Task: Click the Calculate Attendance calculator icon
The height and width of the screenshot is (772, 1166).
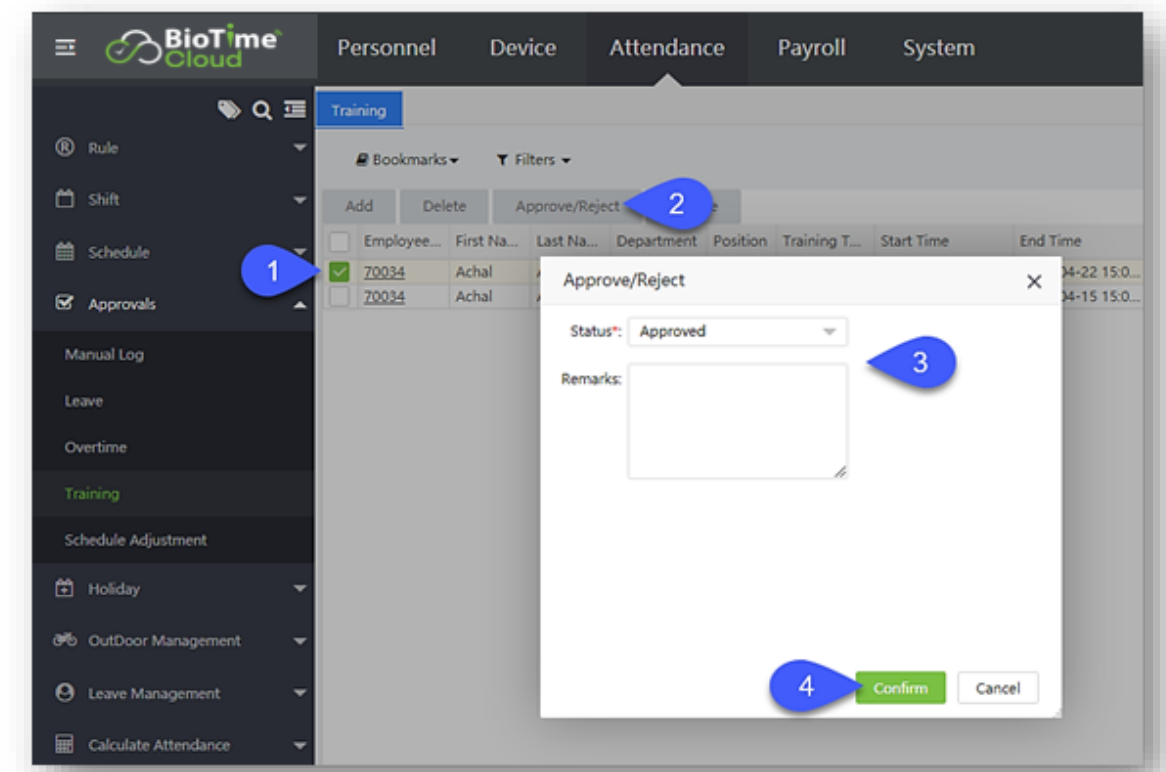Action: 66,745
